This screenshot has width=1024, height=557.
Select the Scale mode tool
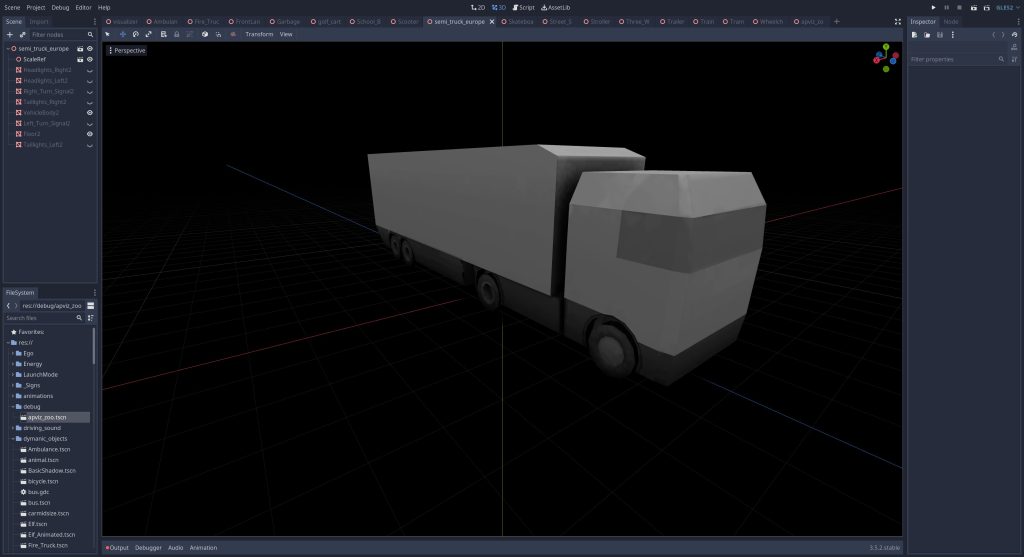coord(149,34)
